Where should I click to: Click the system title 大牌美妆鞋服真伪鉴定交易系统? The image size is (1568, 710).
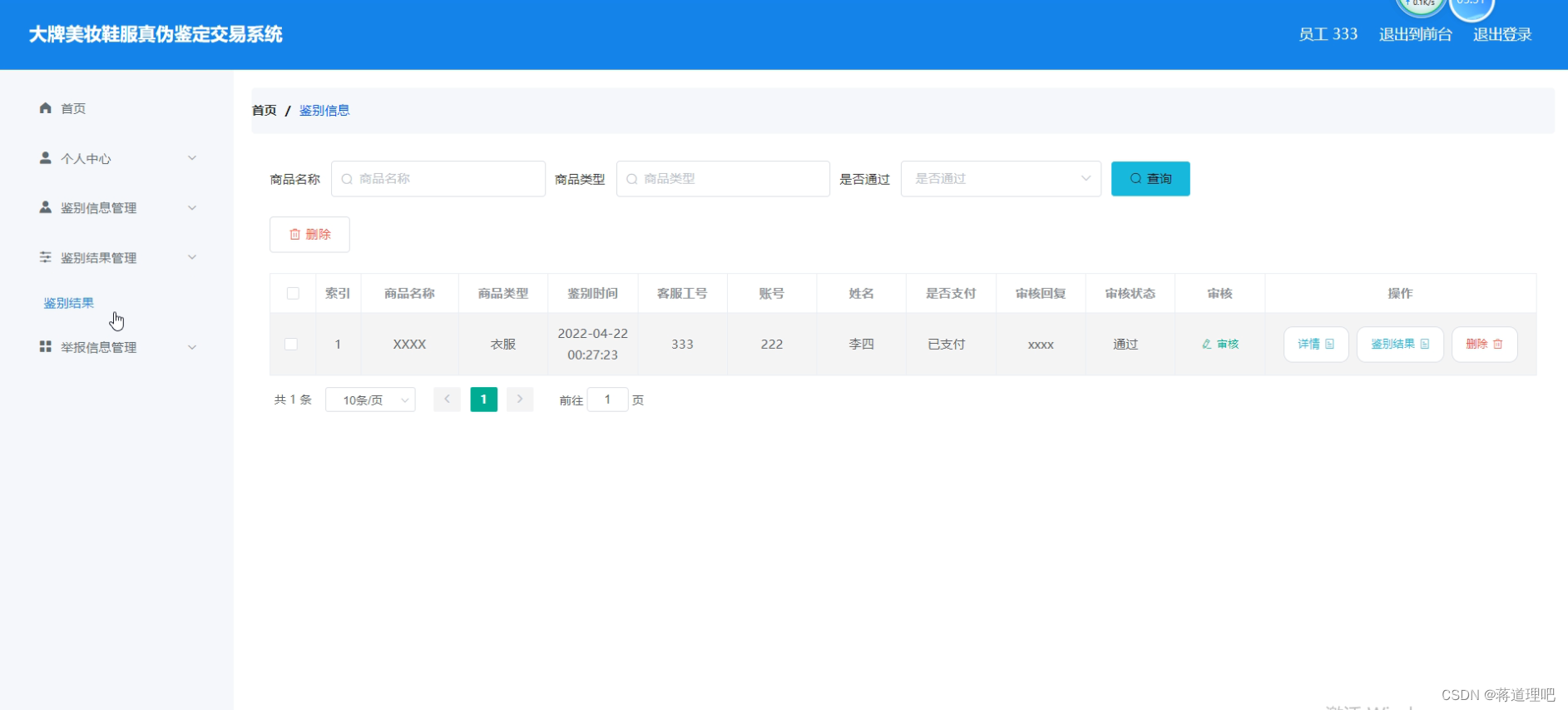point(156,34)
